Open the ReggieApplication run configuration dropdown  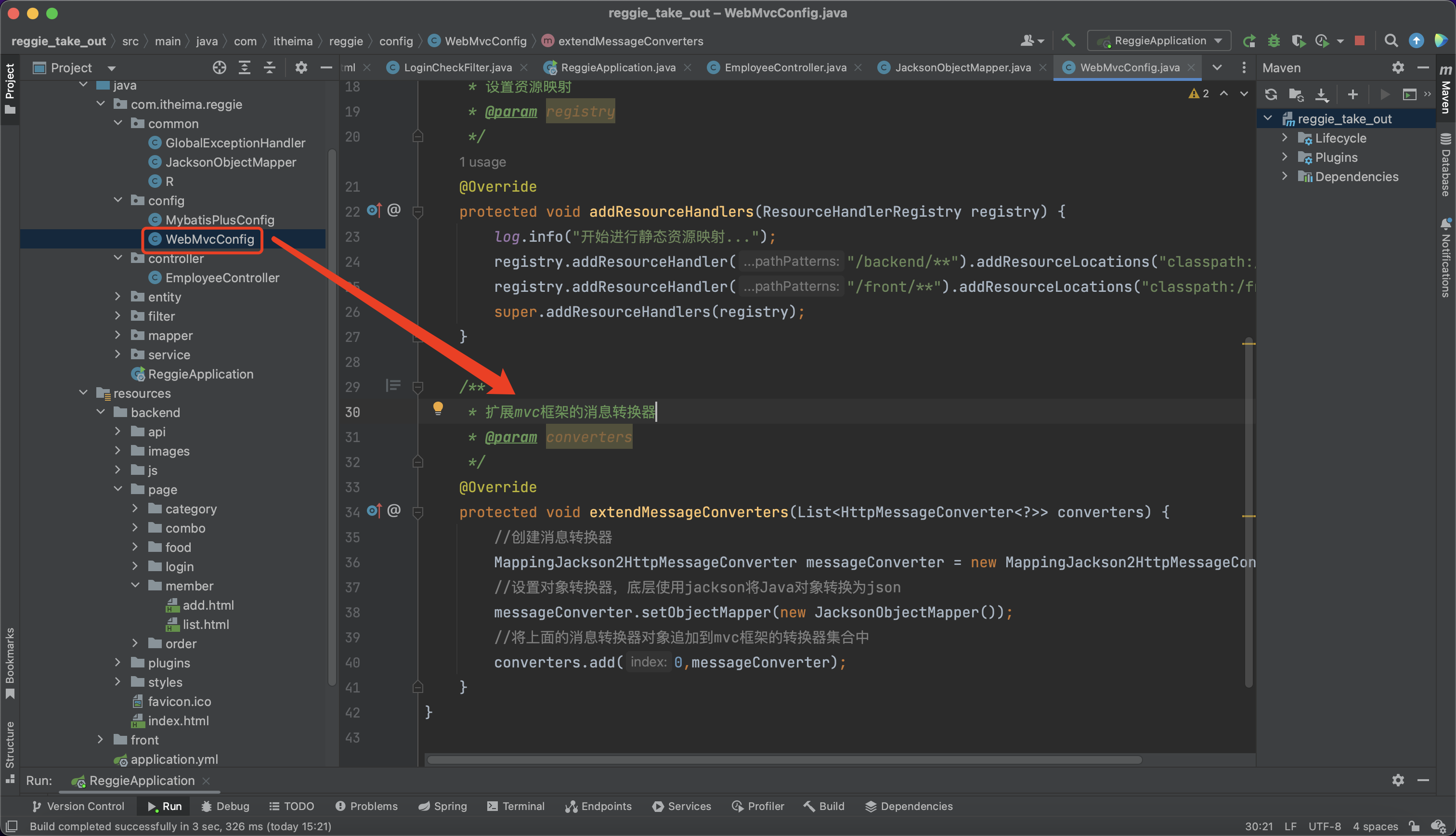point(1160,41)
